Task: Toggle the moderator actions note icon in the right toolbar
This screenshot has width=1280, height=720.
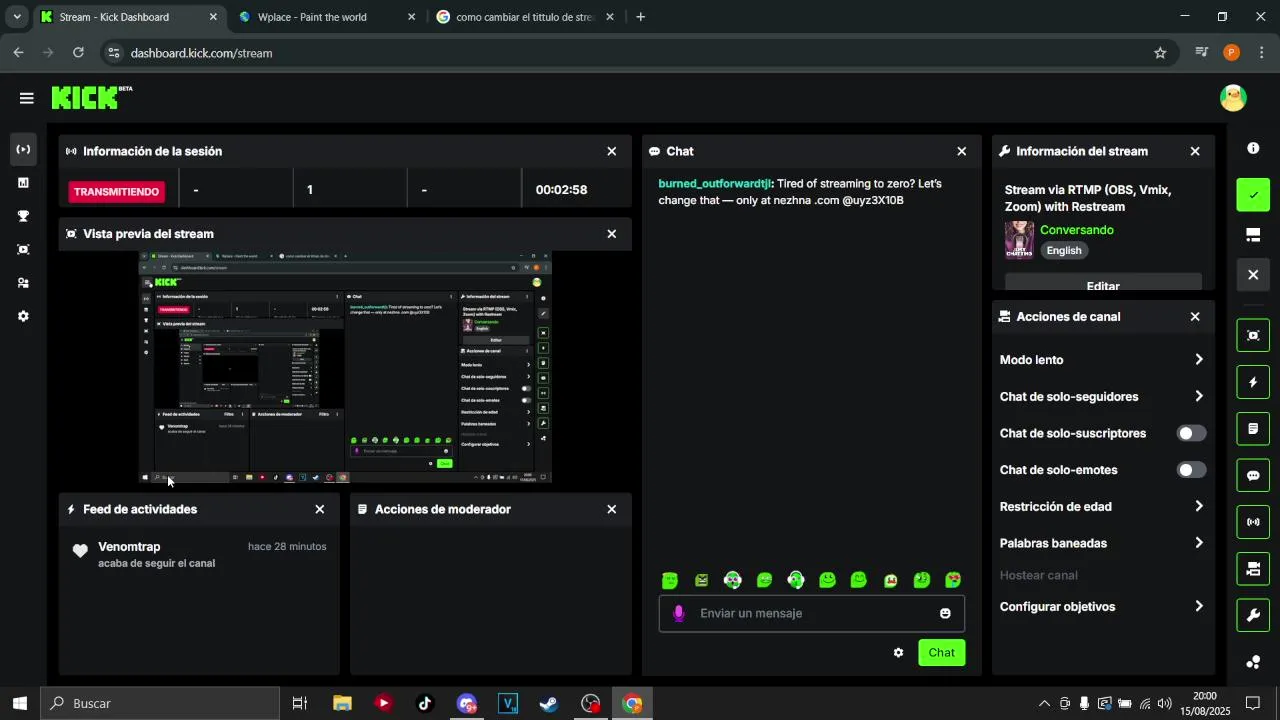Action: click(1253, 429)
